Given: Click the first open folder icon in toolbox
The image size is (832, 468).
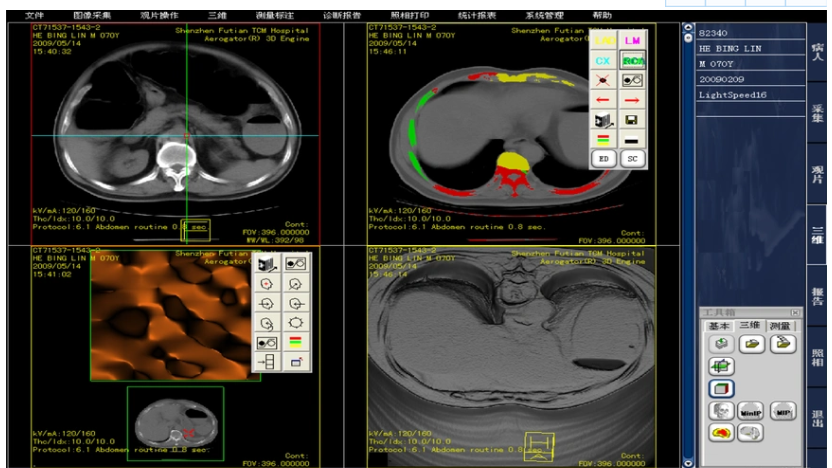Looking at the screenshot, I should pyautogui.click(x=751, y=344).
